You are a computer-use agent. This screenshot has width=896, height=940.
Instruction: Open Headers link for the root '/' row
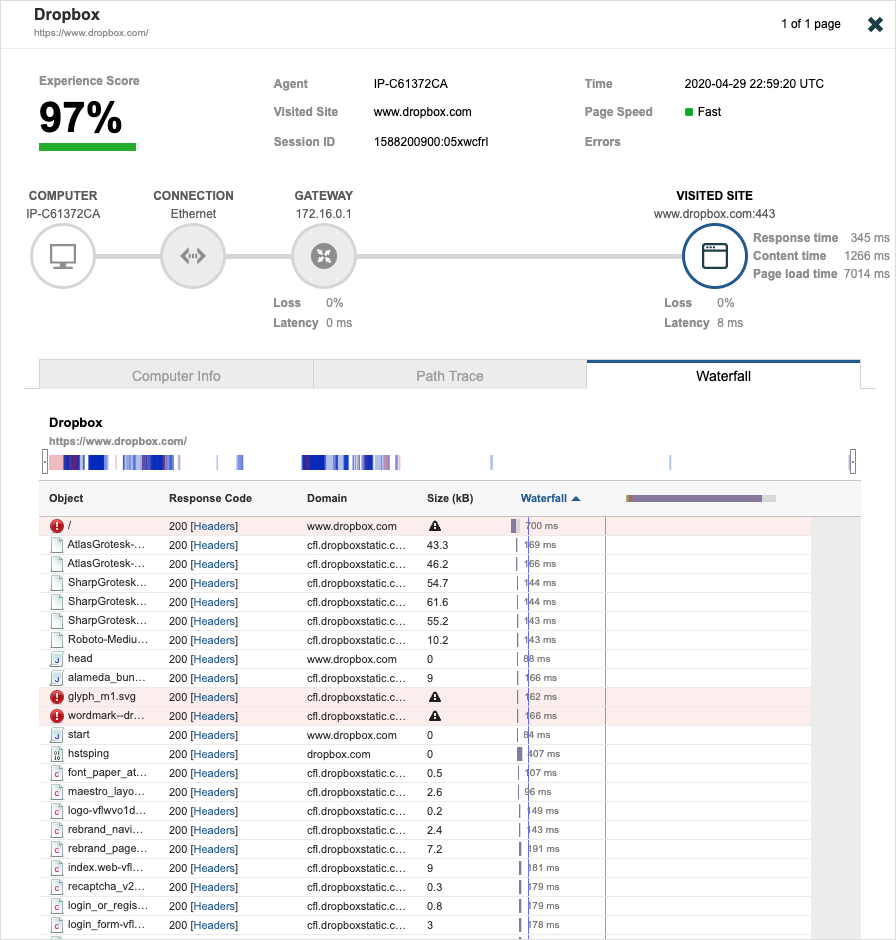[x=214, y=526]
